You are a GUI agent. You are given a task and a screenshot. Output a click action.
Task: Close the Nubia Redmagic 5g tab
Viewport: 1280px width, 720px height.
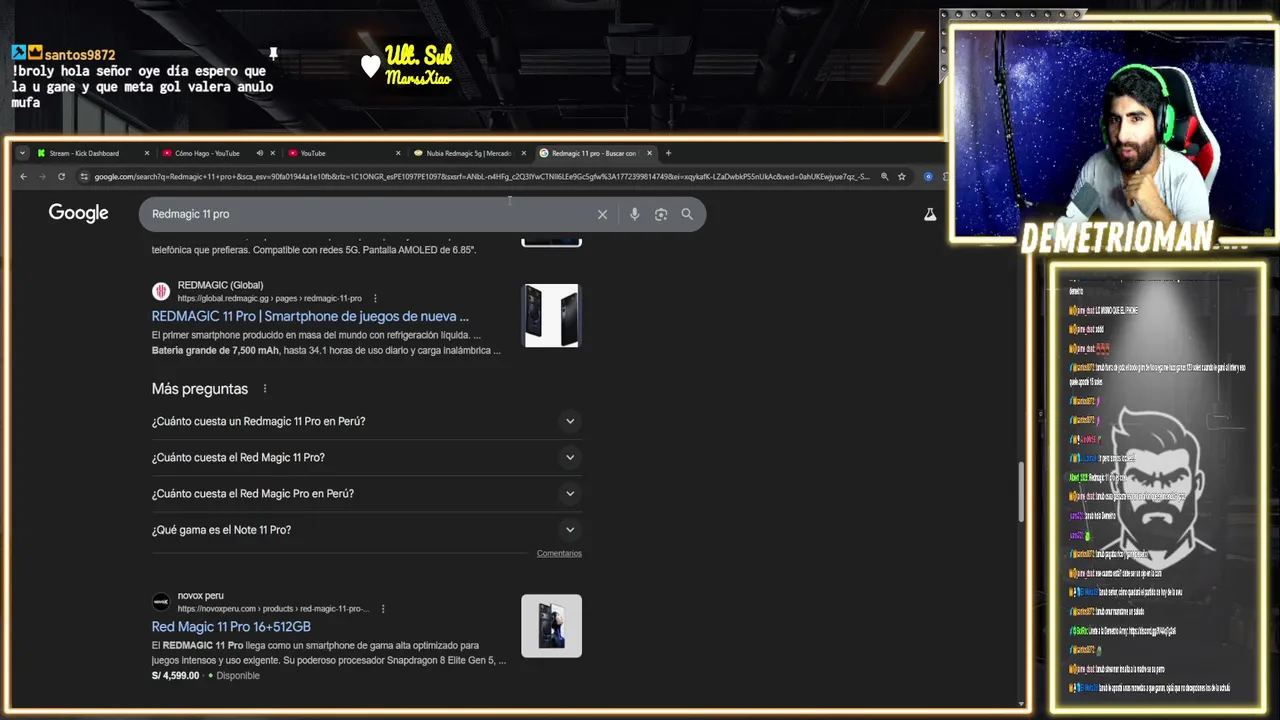(x=523, y=153)
